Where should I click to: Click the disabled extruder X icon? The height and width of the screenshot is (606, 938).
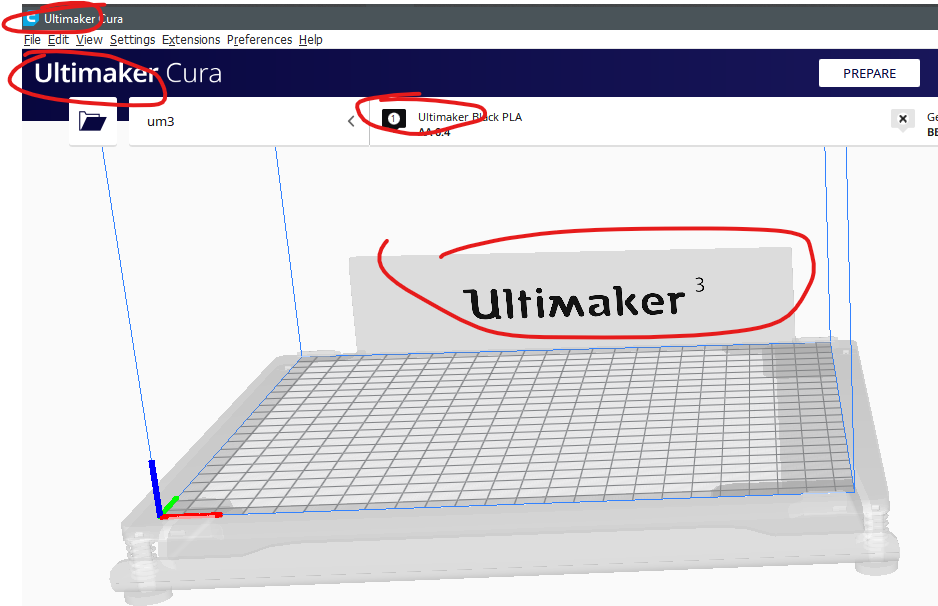pos(903,119)
